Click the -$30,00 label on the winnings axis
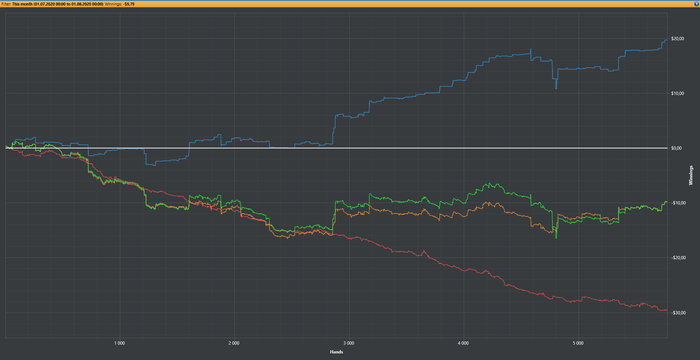 [678, 313]
